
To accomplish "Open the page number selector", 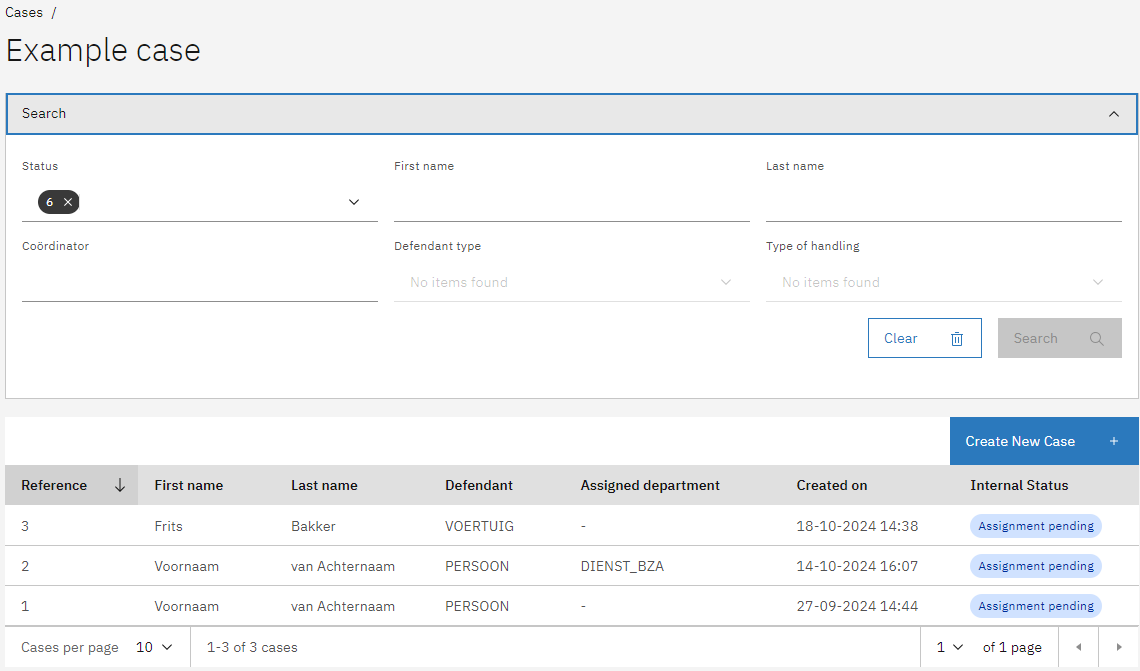I will [x=949, y=648].
